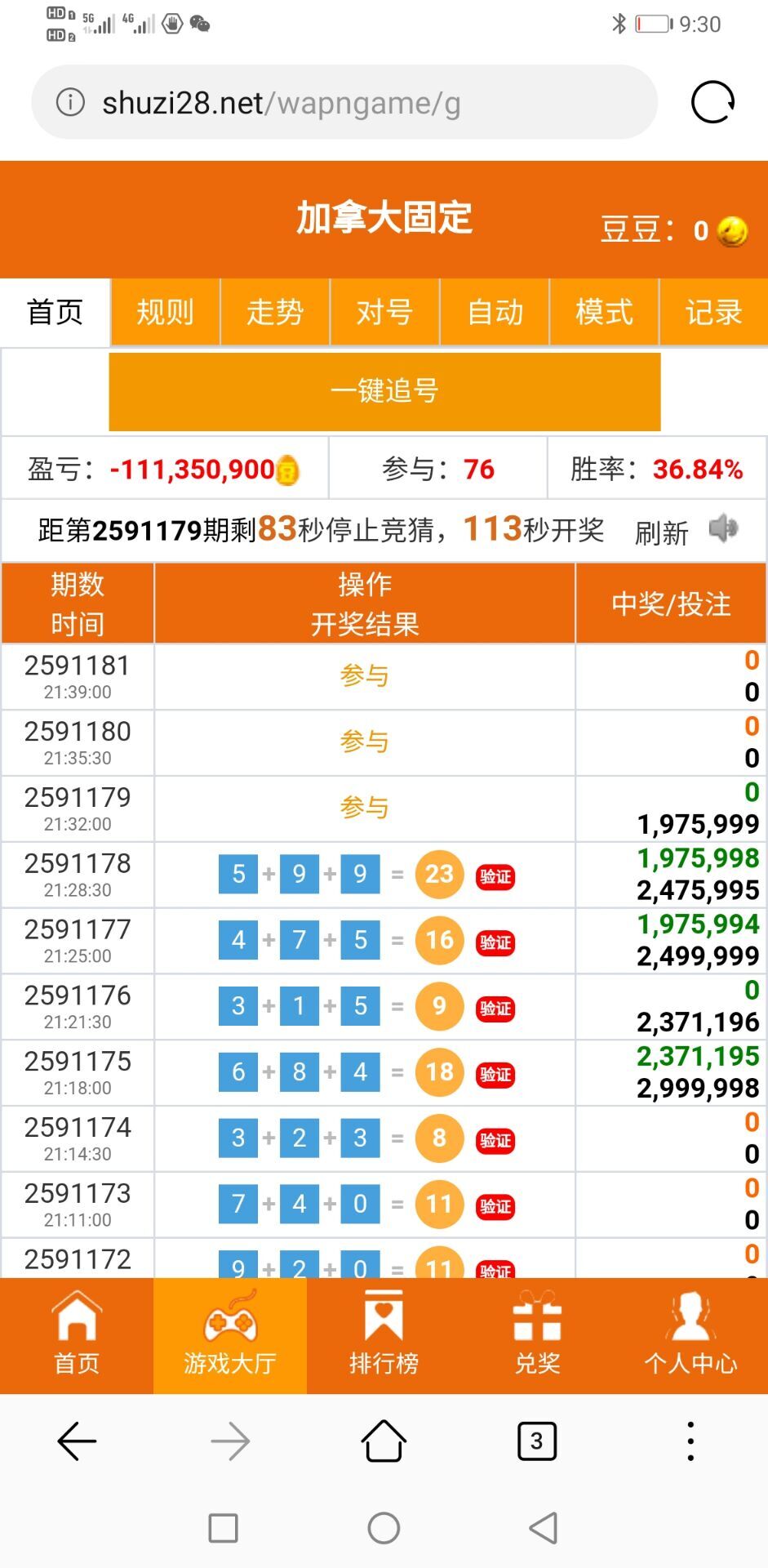The width and height of the screenshot is (768, 1568).
Task: Tap winnings amount 2,371,195
Action: coord(699,1056)
